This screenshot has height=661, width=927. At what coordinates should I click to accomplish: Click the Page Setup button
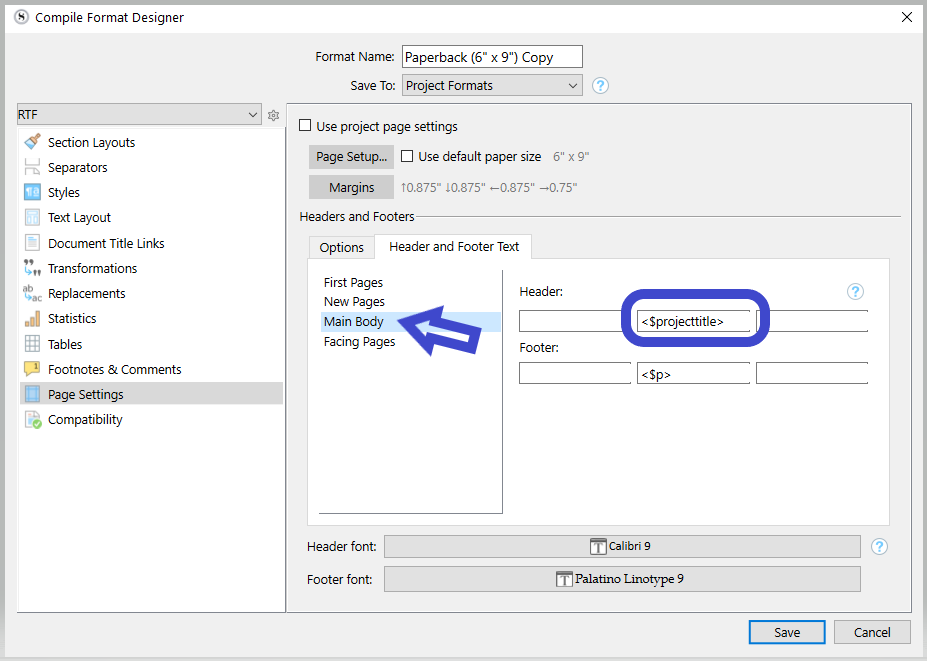click(x=351, y=157)
